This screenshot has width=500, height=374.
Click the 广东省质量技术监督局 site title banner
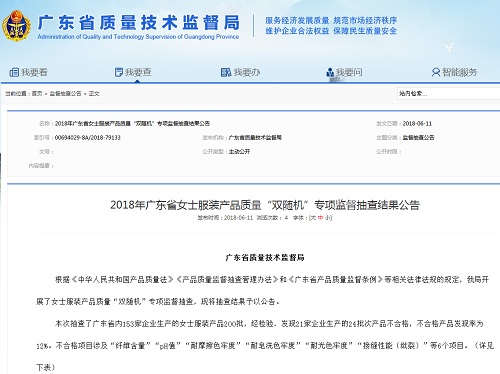(138, 26)
